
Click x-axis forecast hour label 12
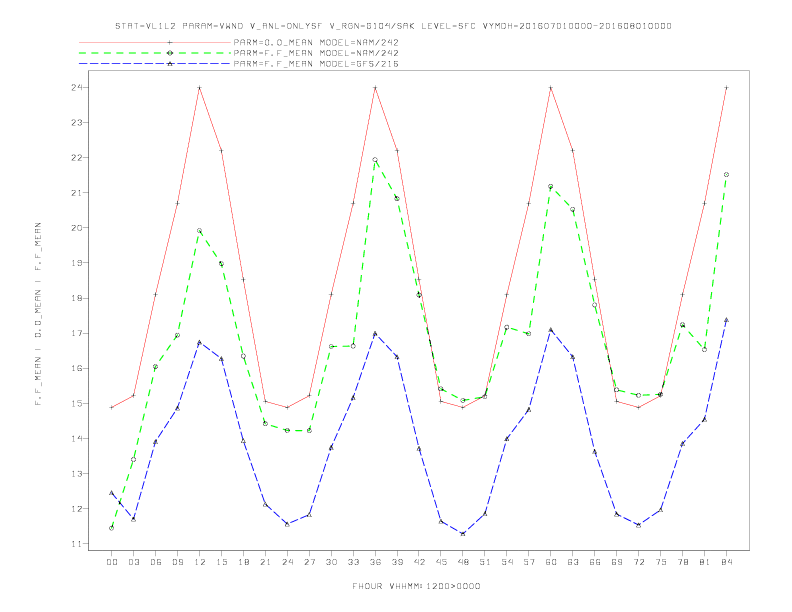200,562
